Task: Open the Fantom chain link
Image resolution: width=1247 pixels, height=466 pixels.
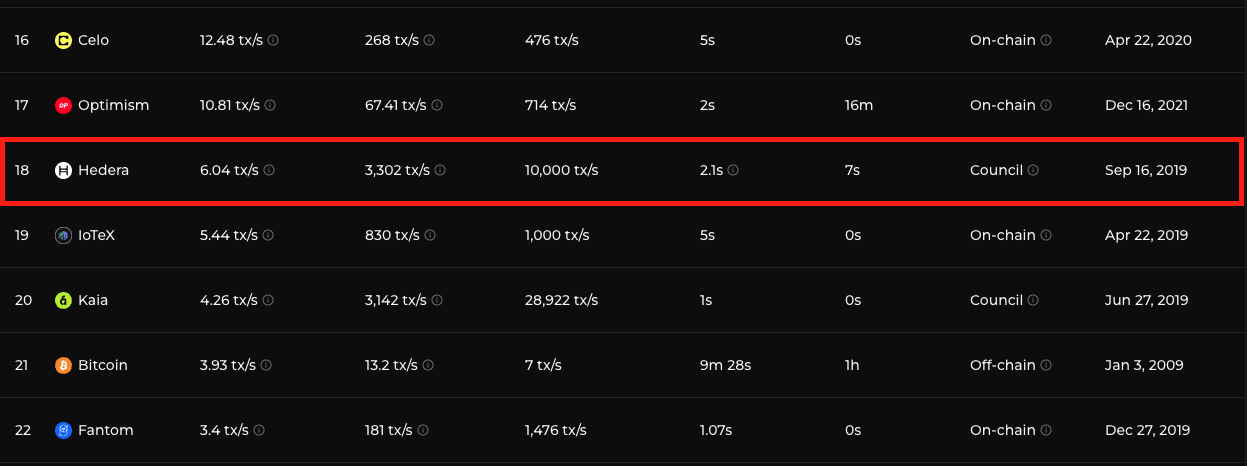Action: (x=105, y=431)
